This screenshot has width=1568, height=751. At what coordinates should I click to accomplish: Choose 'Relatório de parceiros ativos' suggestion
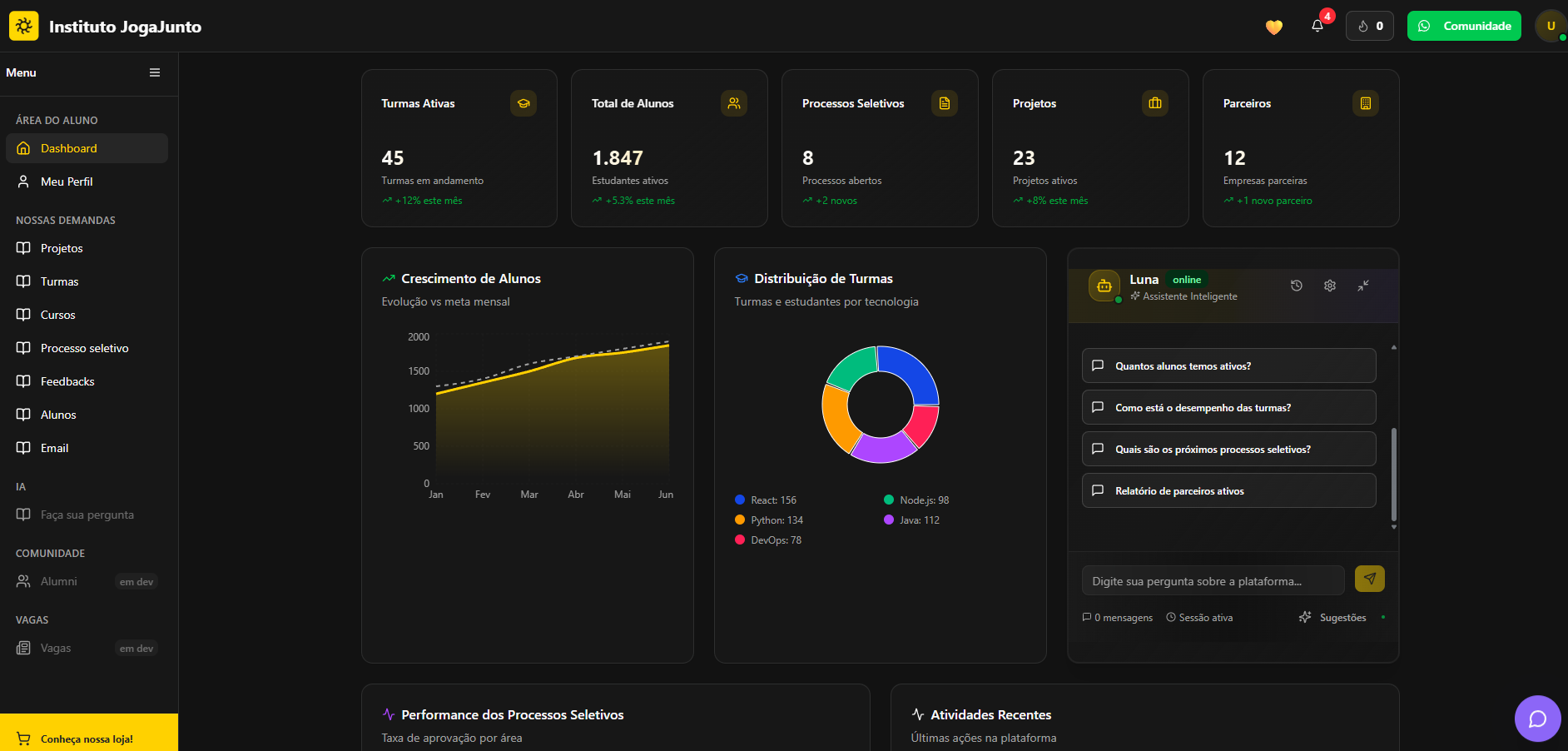click(x=1228, y=490)
